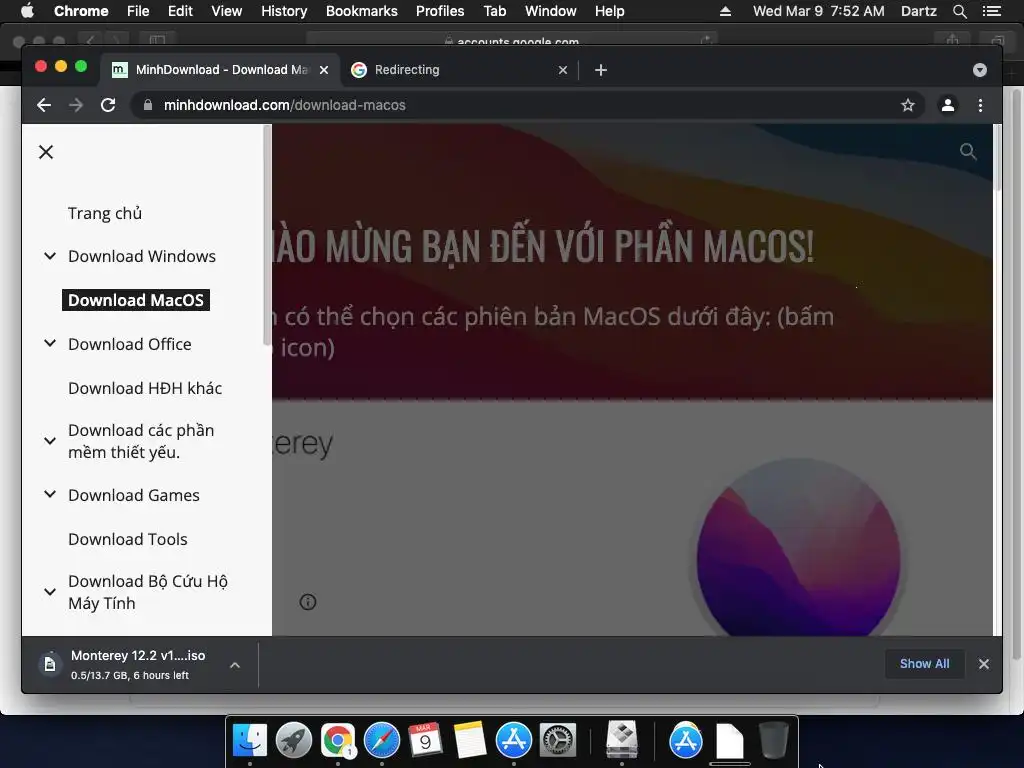
Task: Open the Download Tools page
Action: [128, 539]
